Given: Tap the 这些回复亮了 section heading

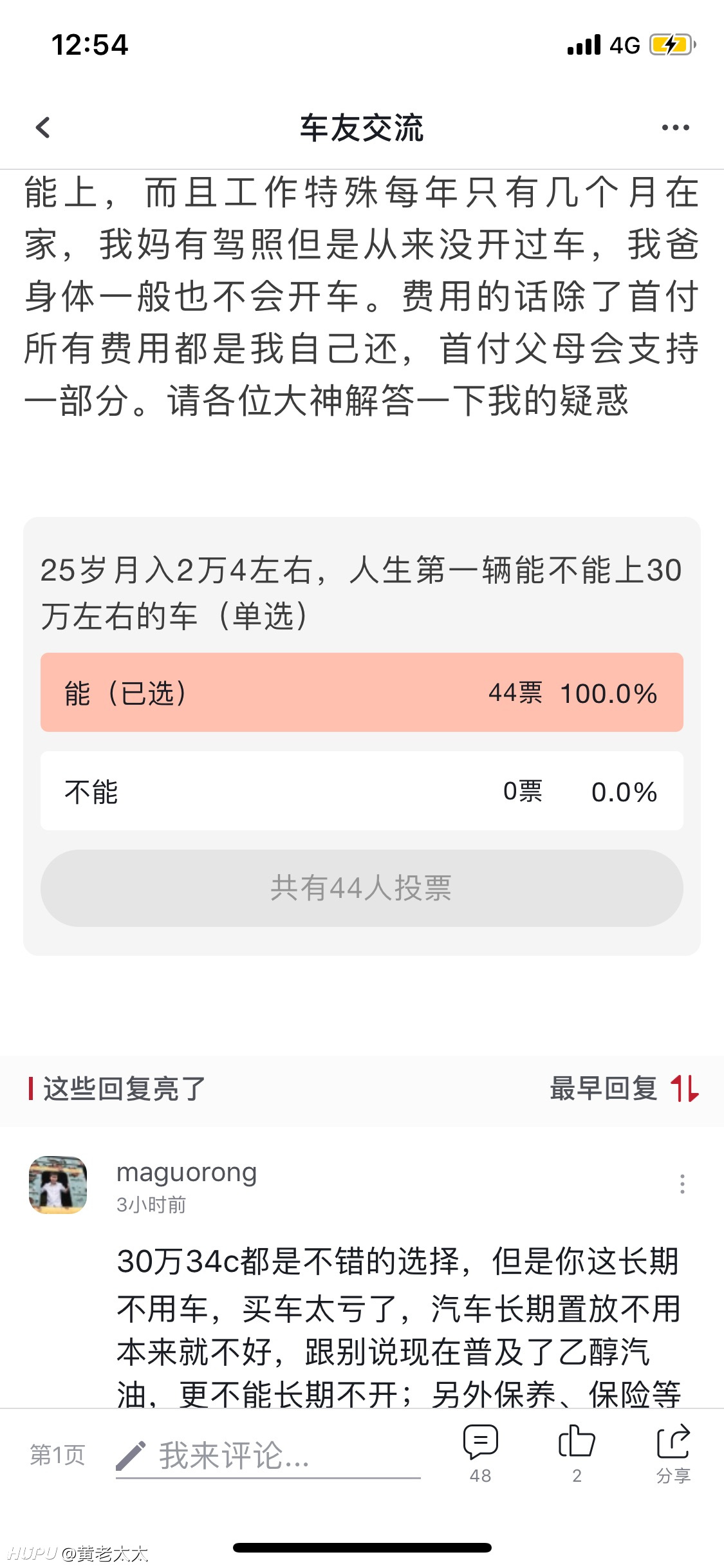Looking at the screenshot, I should tap(124, 1088).
